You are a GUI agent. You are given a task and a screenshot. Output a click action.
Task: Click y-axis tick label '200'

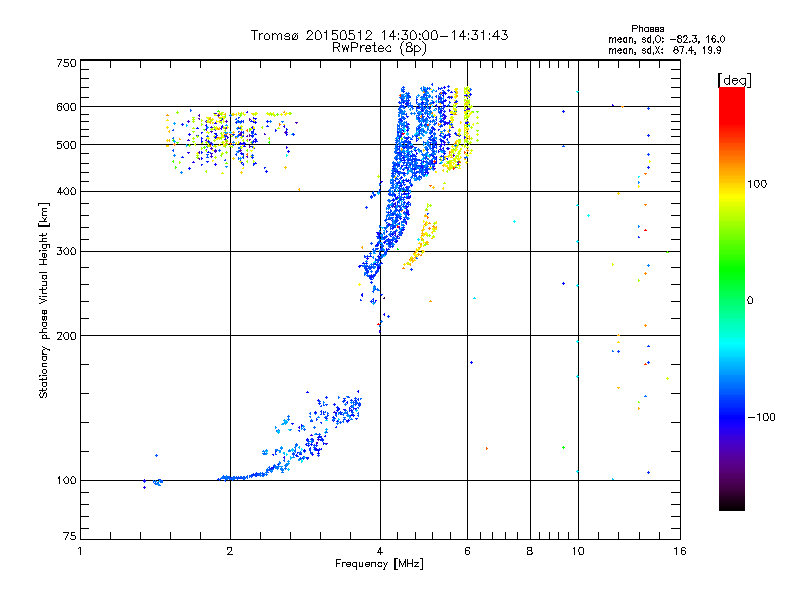click(x=66, y=336)
